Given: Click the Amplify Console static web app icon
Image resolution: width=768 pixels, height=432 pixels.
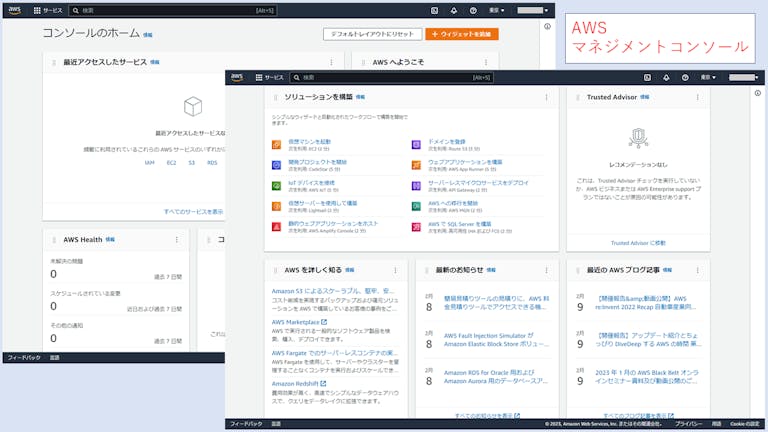Looking at the screenshot, I should click(276, 227).
